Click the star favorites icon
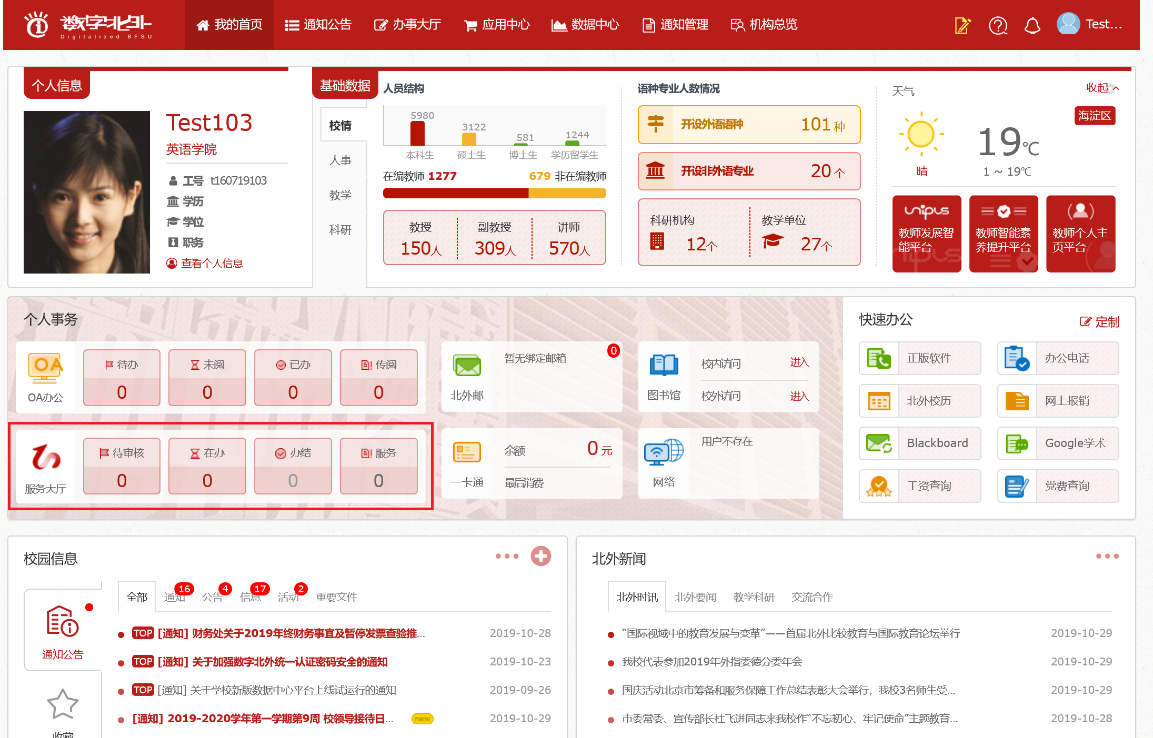Viewport: 1153px width, 738px height. click(x=63, y=704)
